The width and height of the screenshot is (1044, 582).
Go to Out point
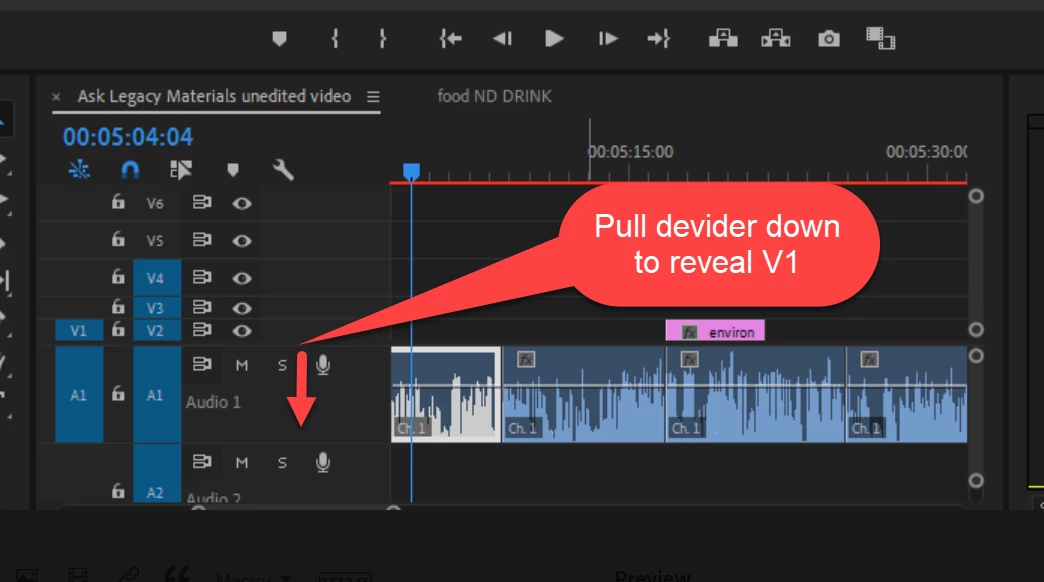point(658,39)
